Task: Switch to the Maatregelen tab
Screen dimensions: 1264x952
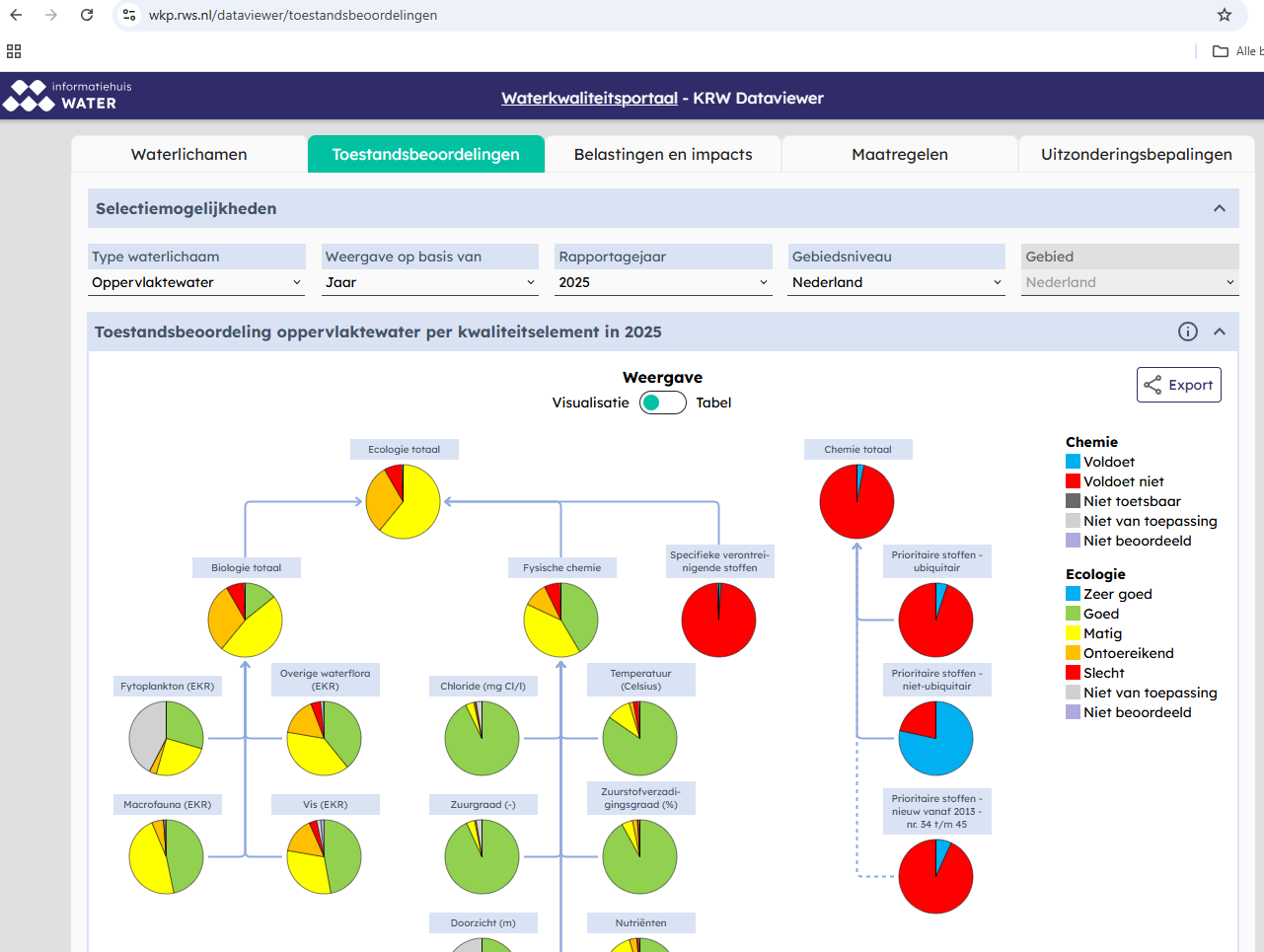Action: [x=899, y=154]
